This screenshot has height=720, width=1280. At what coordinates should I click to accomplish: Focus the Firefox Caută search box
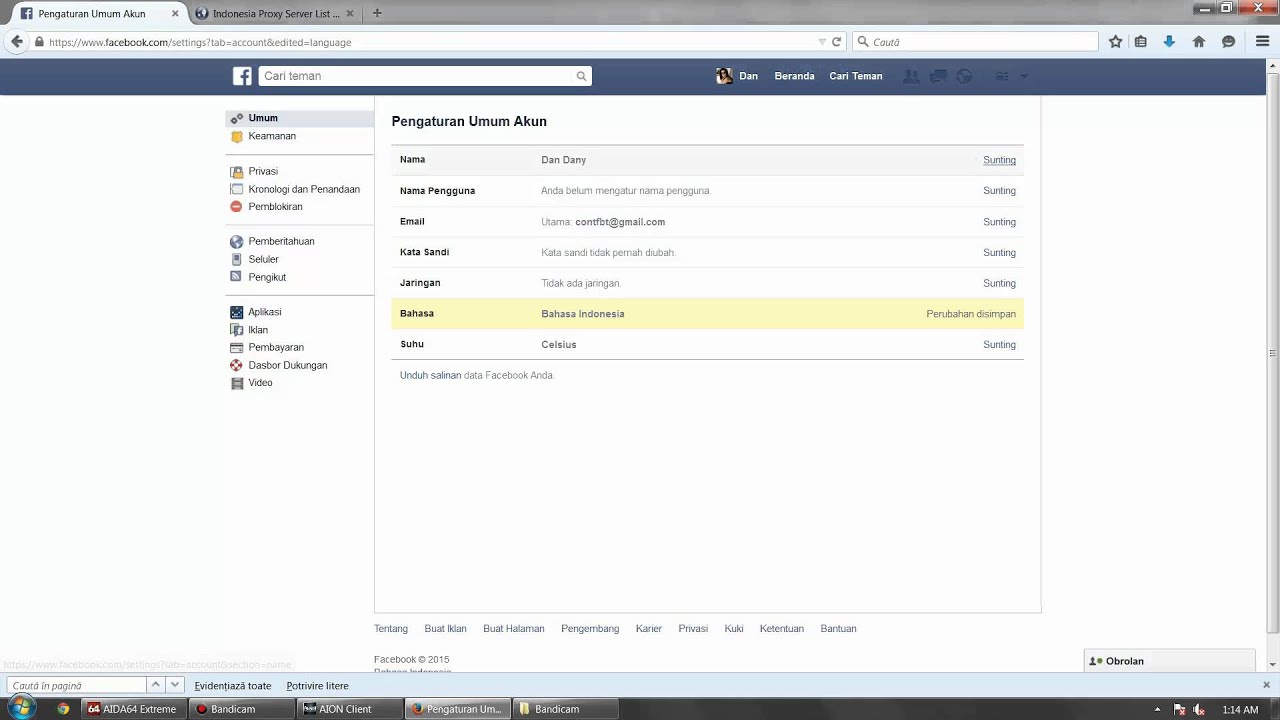[x=976, y=42]
